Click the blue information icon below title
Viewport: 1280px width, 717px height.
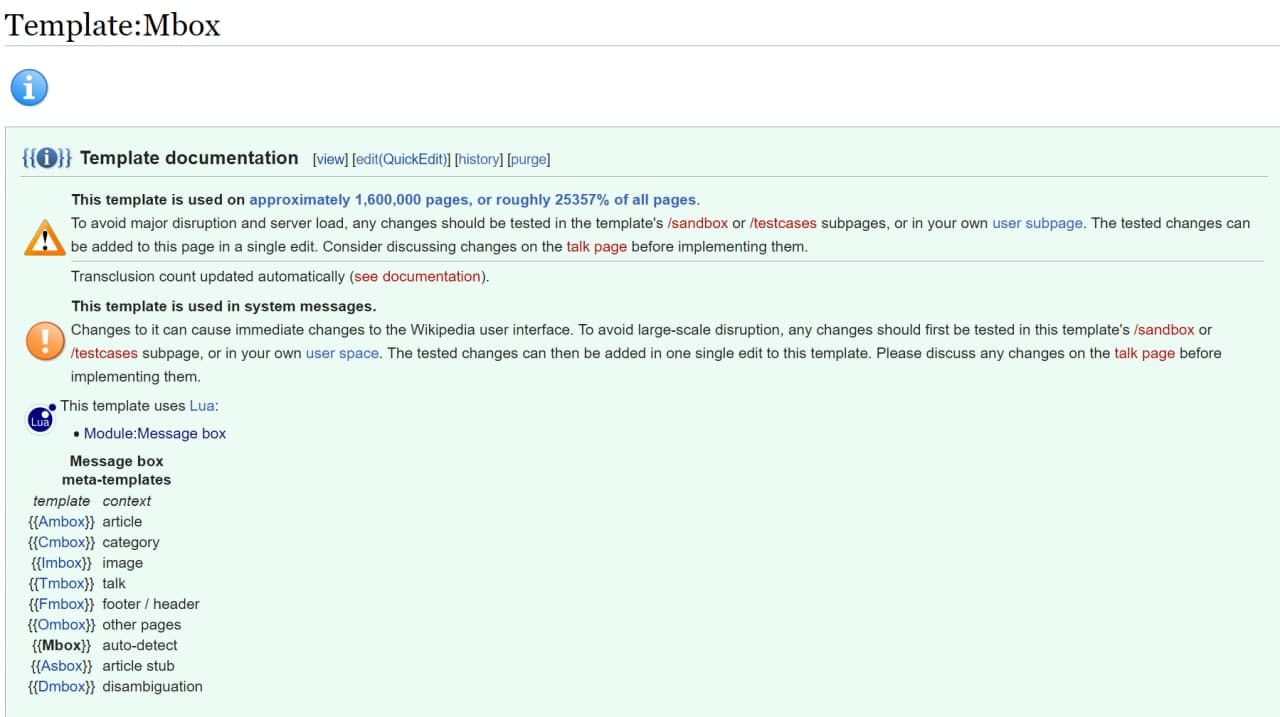click(x=29, y=88)
